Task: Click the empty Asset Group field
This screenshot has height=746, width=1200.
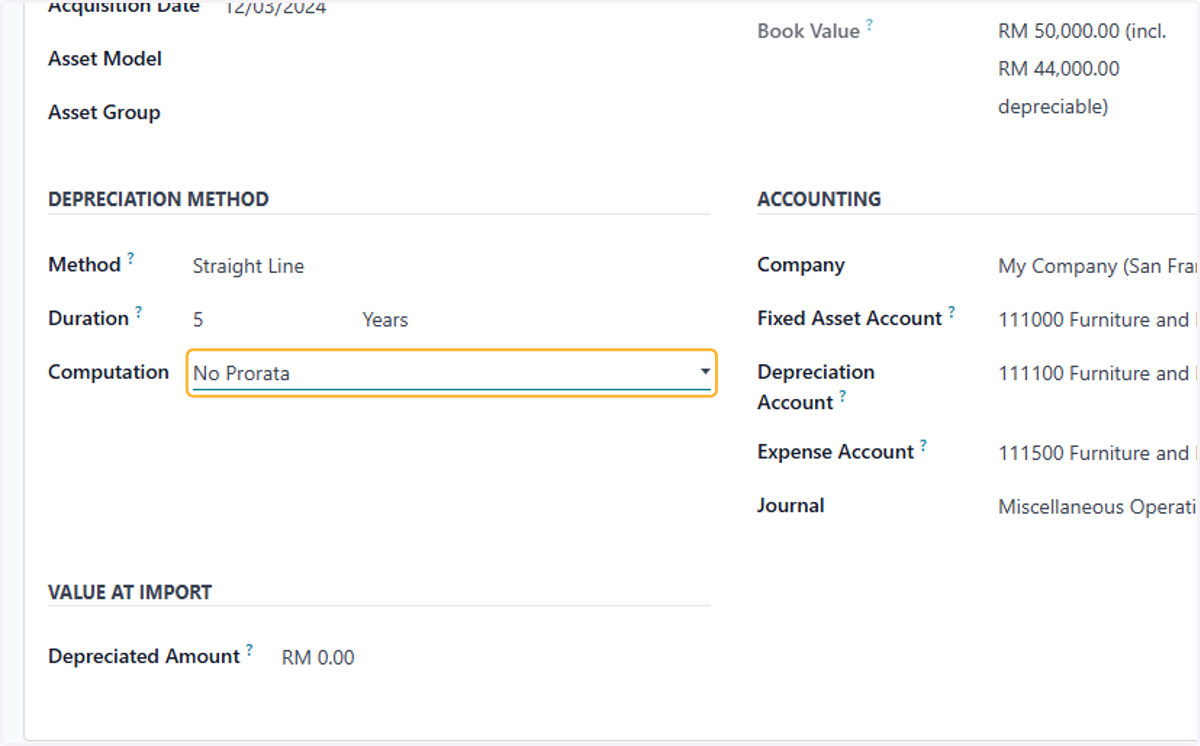Action: (x=450, y=113)
